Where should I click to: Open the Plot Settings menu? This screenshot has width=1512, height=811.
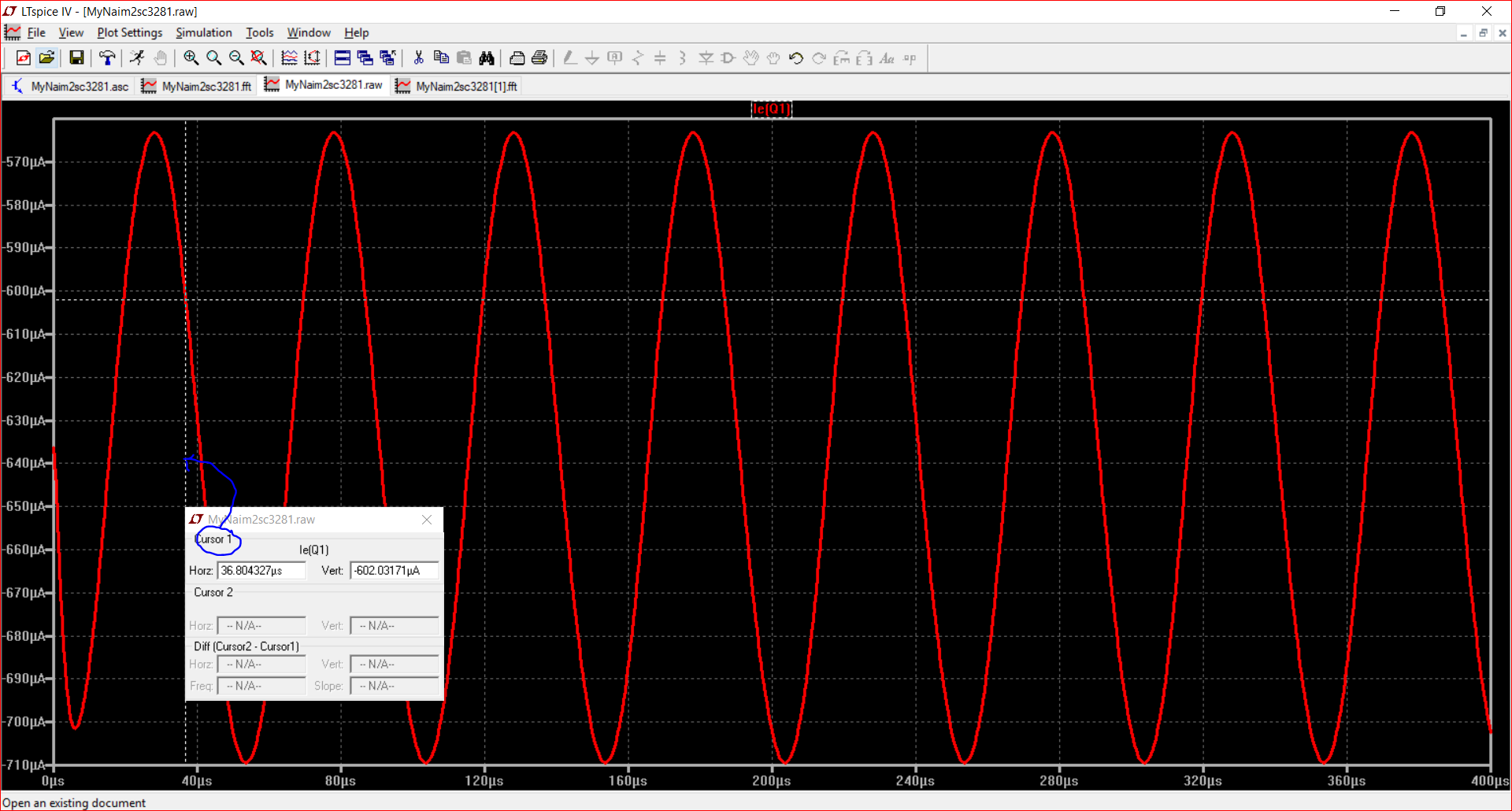coord(130,32)
